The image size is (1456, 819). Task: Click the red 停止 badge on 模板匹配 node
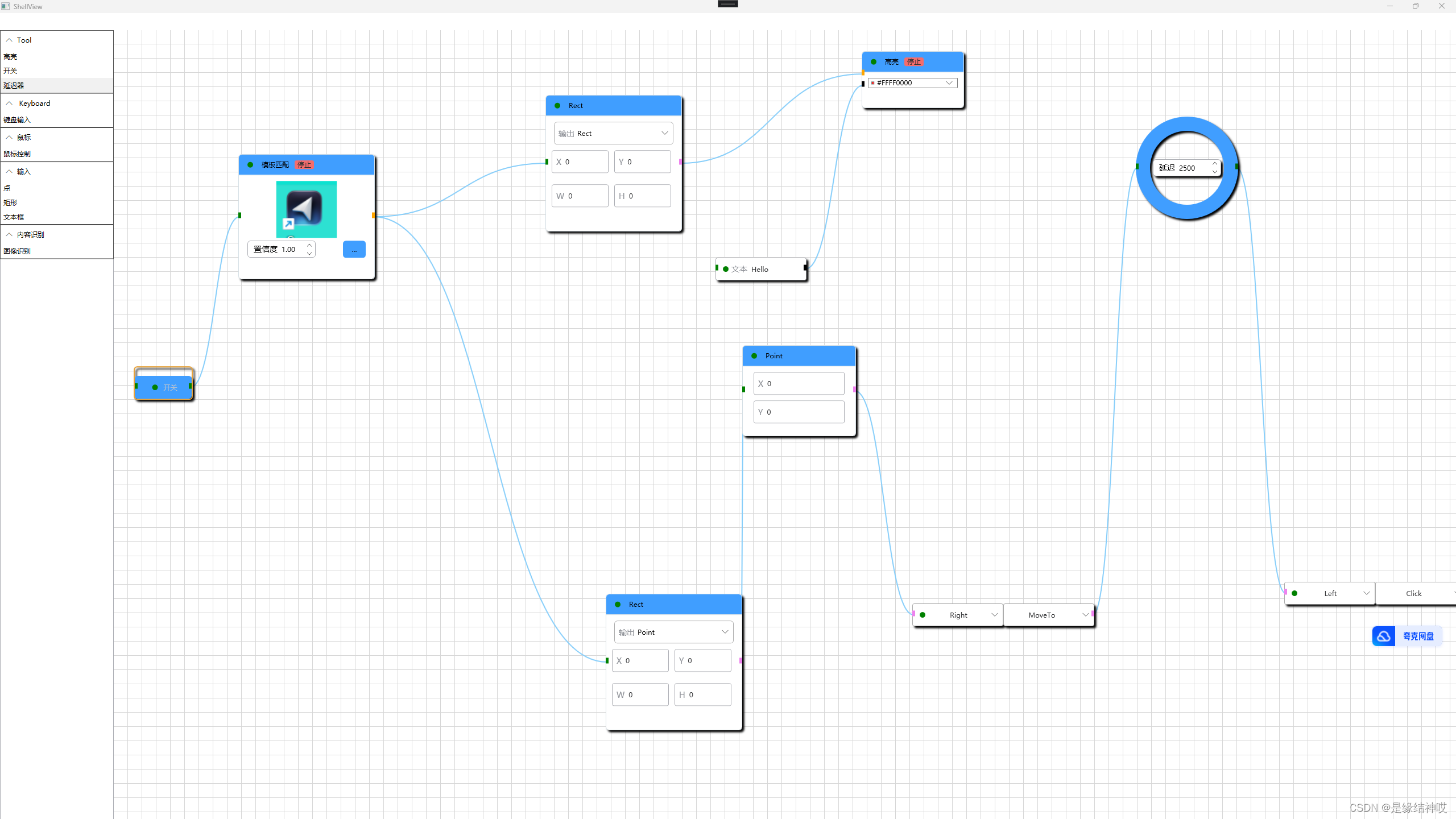pyautogui.click(x=304, y=165)
